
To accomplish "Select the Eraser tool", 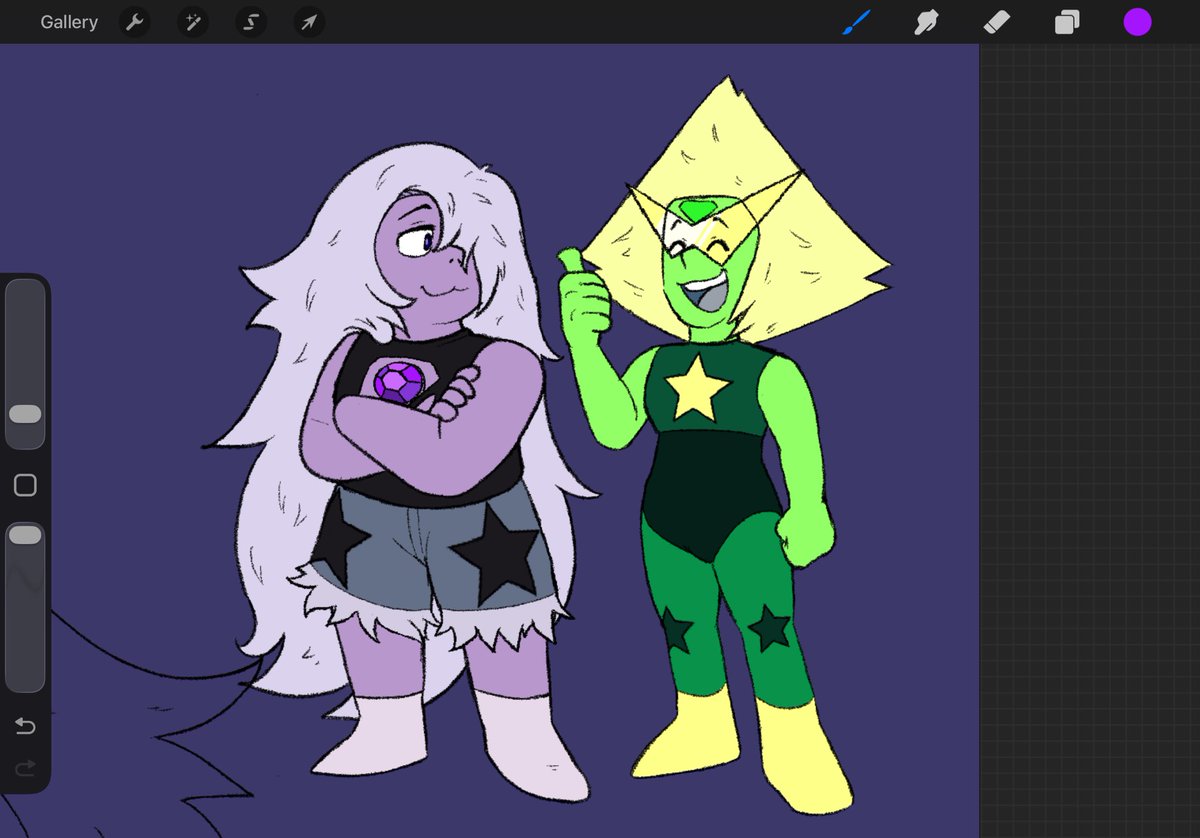I will click(997, 22).
